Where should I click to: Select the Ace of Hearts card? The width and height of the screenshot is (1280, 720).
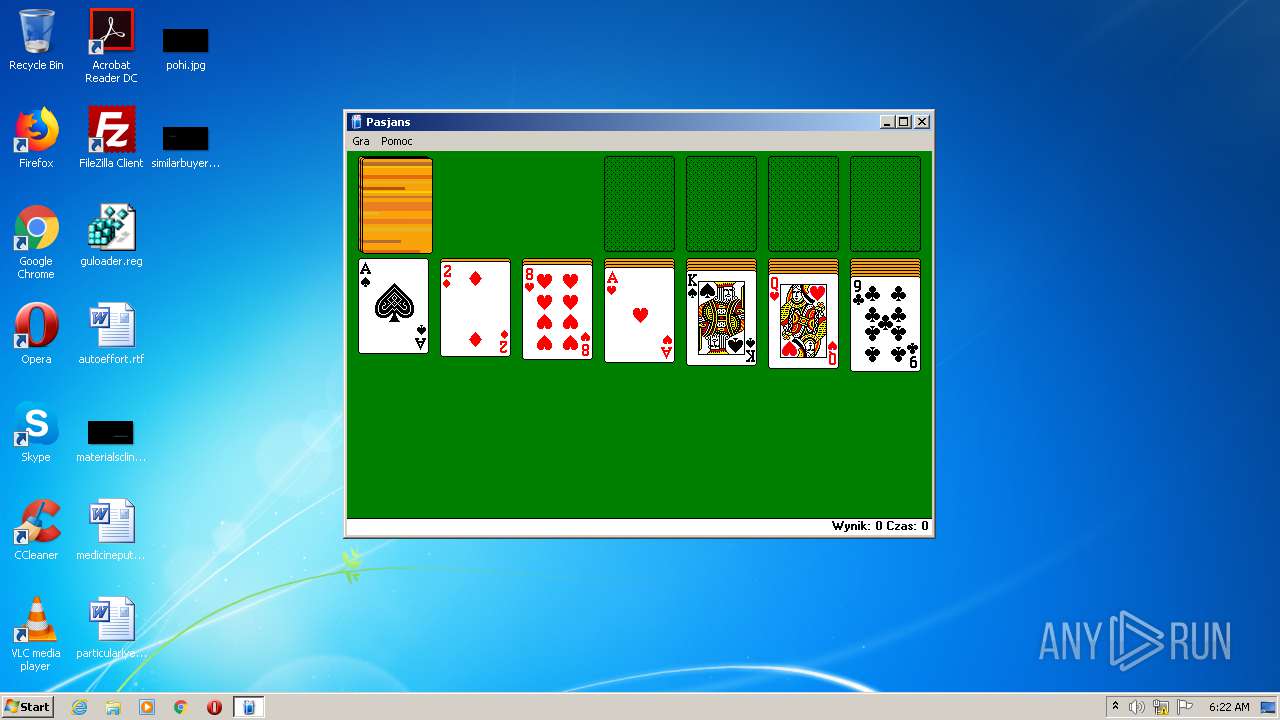click(x=639, y=315)
